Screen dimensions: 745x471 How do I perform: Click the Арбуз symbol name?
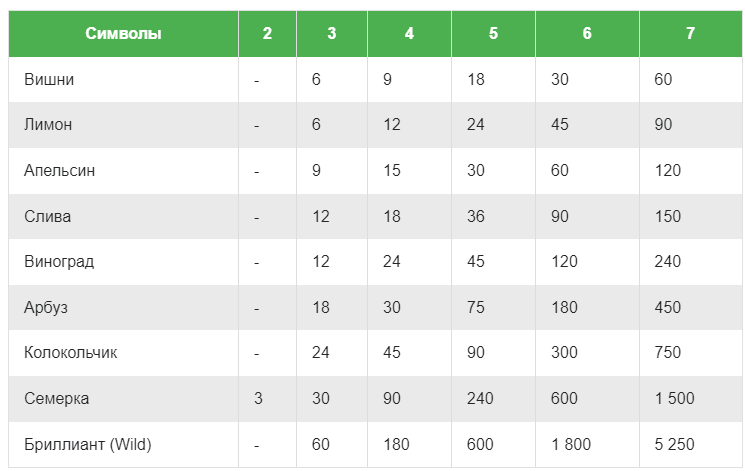point(46,307)
